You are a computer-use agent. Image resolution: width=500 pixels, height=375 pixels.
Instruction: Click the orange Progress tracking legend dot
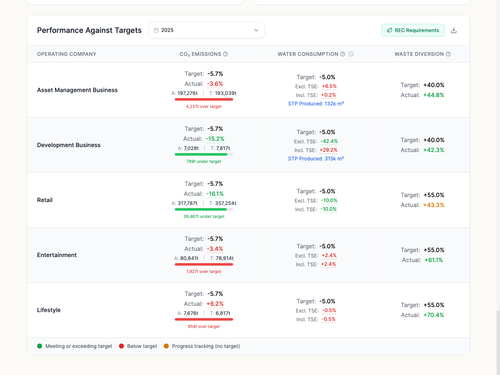(x=166, y=346)
